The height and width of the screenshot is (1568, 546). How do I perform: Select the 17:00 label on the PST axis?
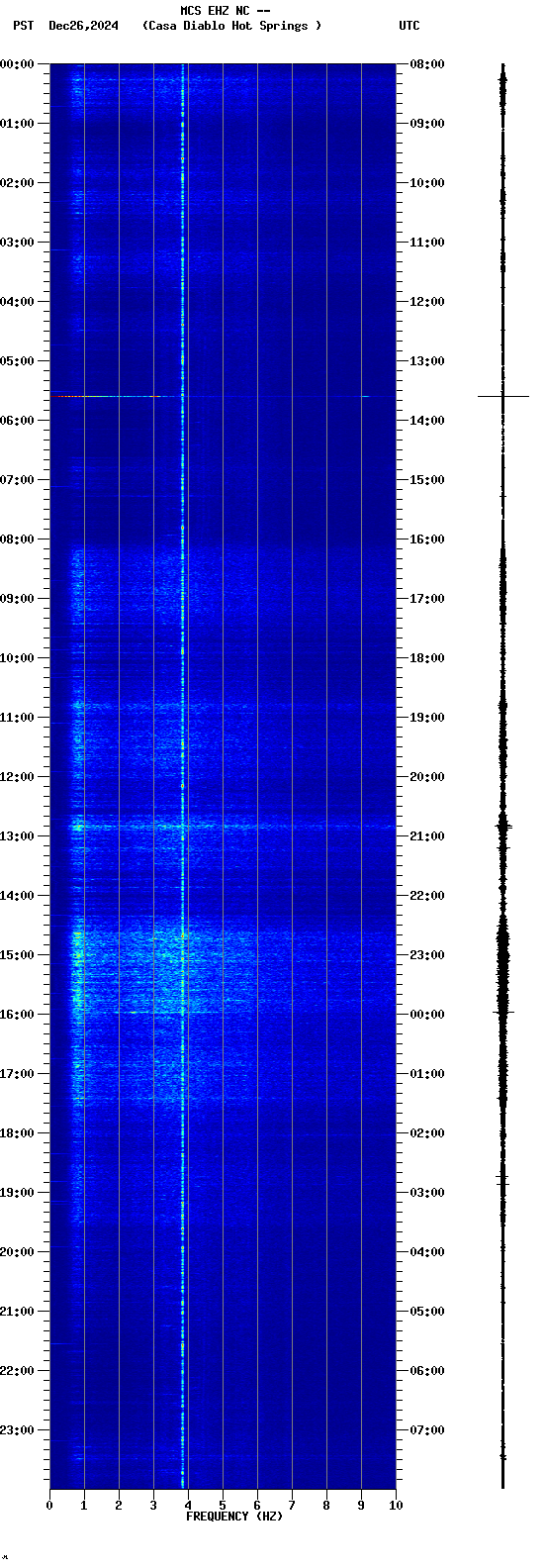click(18, 1074)
